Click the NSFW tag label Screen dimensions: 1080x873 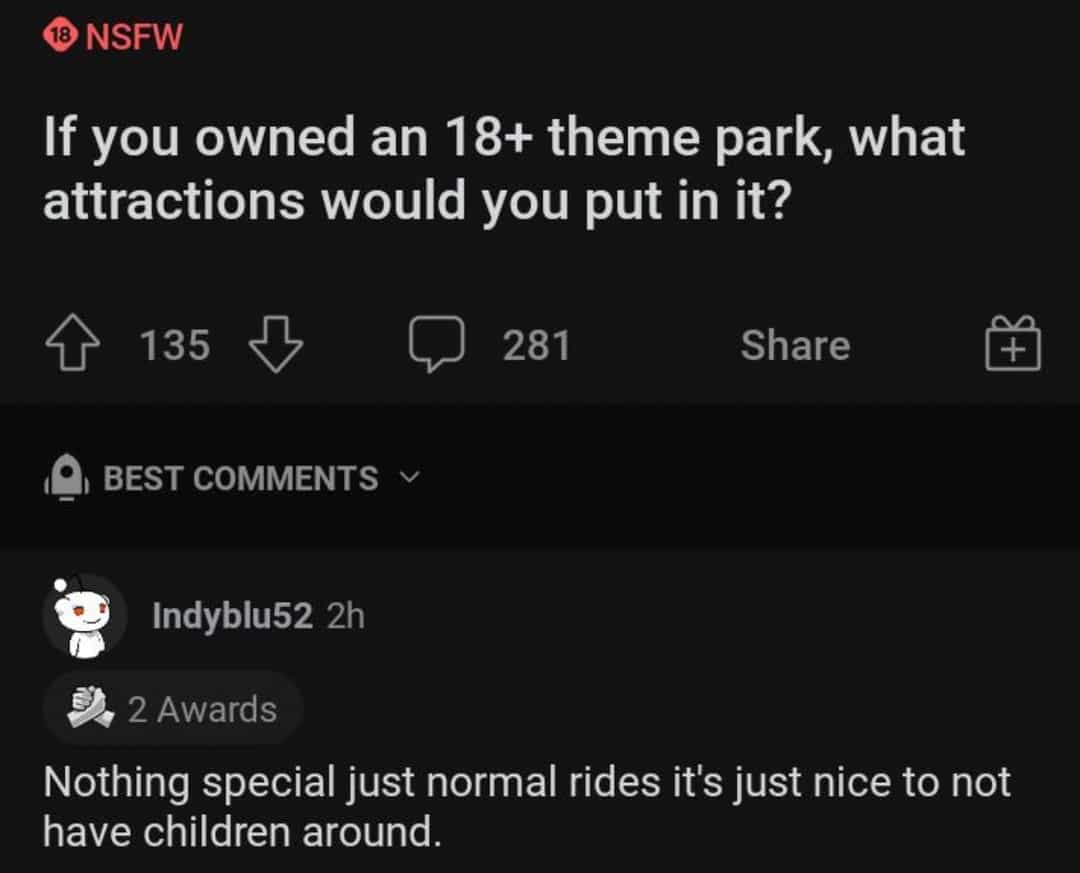(135, 38)
